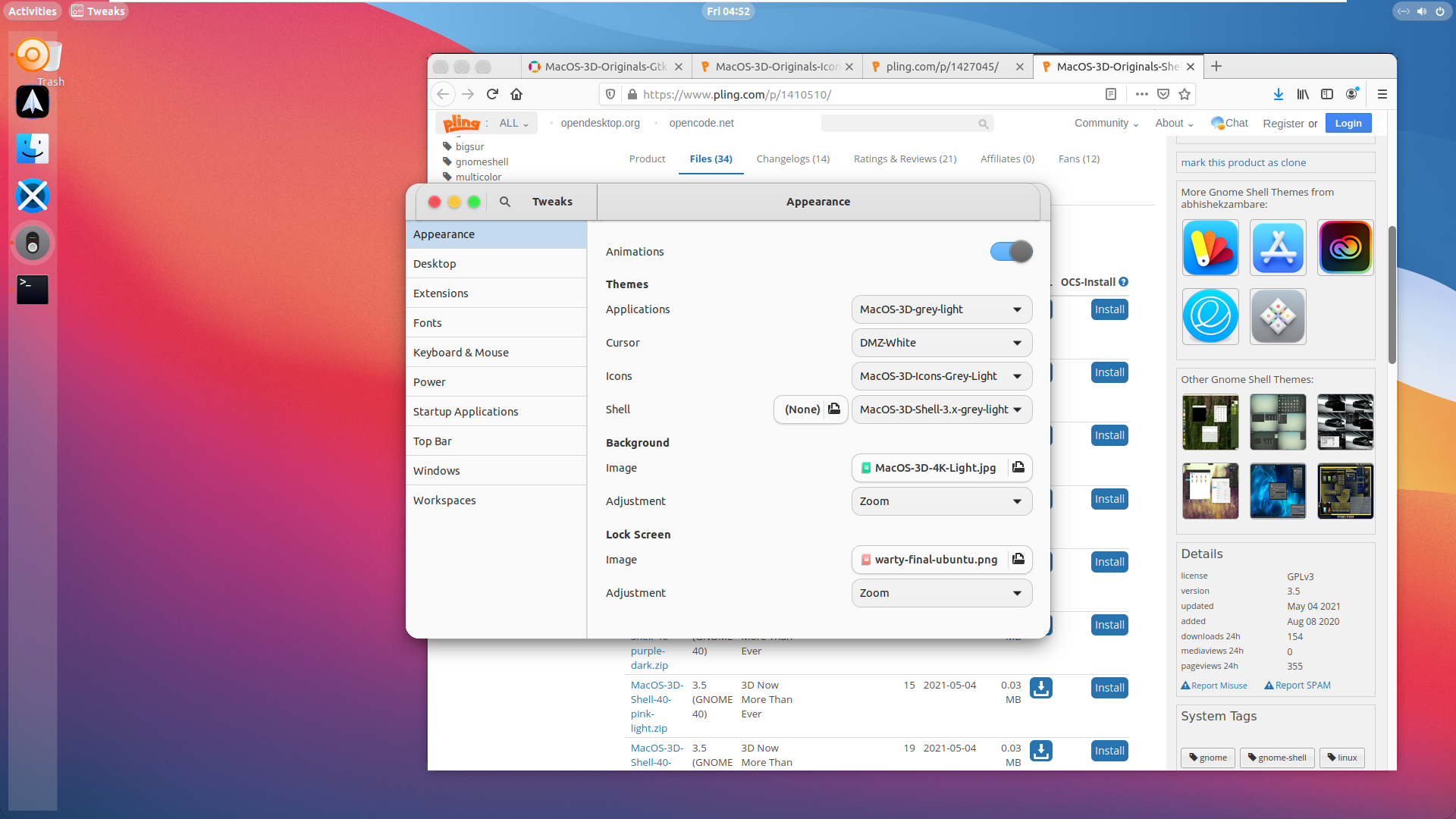This screenshot has width=1456, height=819.
Task: Click the pling Login button
Action: coord(1348,124)
